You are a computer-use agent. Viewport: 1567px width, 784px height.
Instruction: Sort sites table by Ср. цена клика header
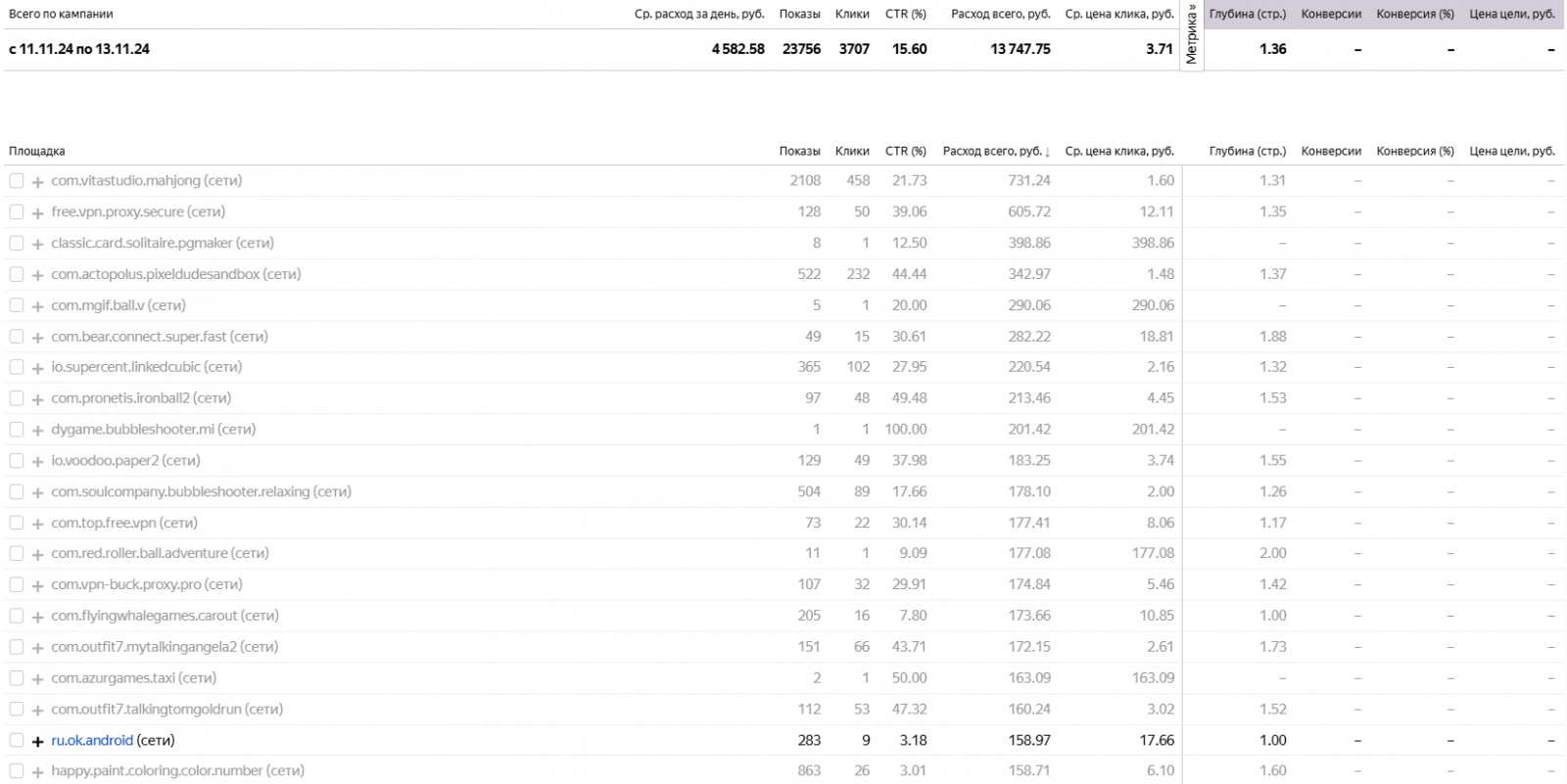point(1119,151)
